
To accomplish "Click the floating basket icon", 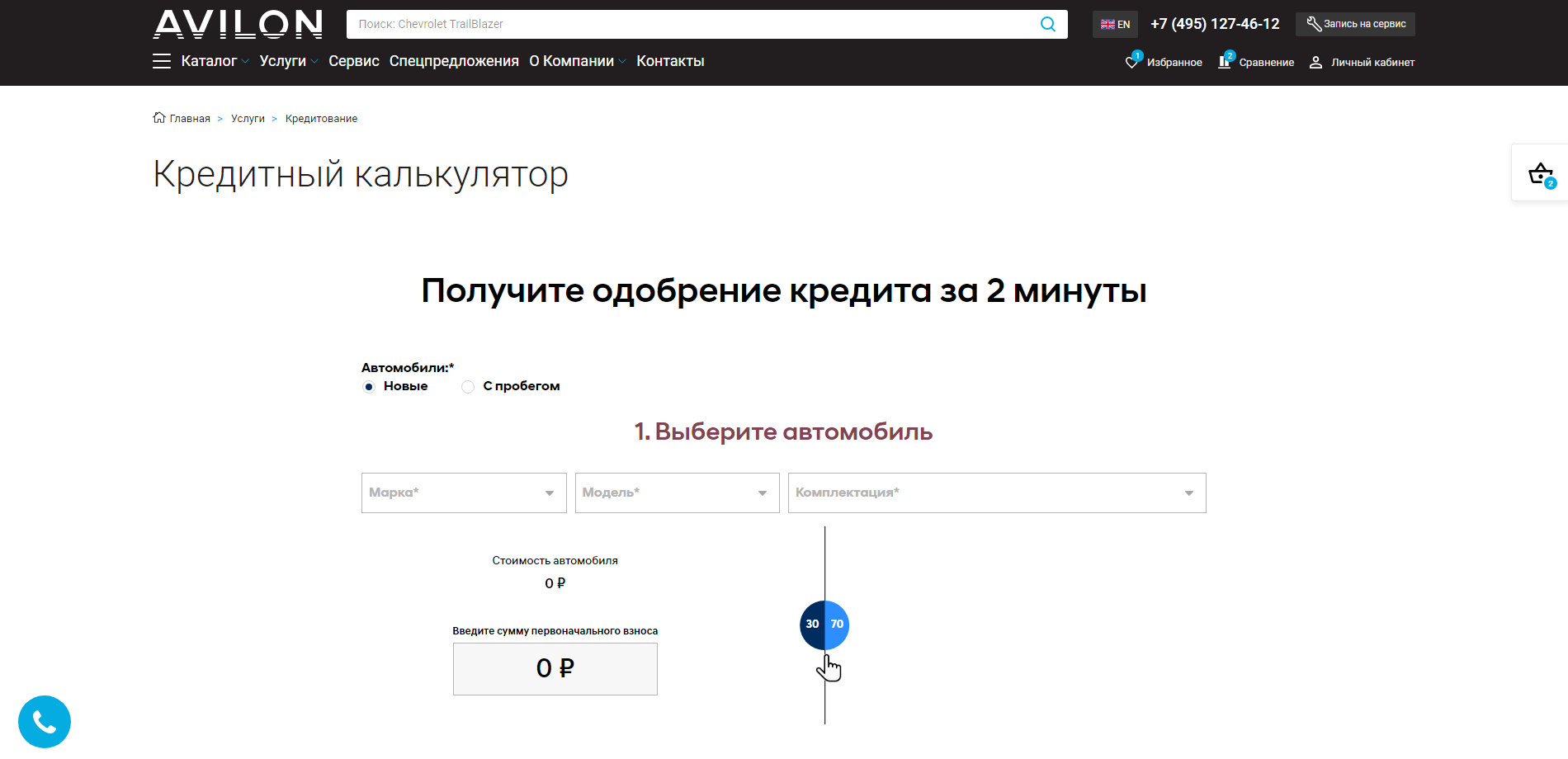I will 1541,174.
